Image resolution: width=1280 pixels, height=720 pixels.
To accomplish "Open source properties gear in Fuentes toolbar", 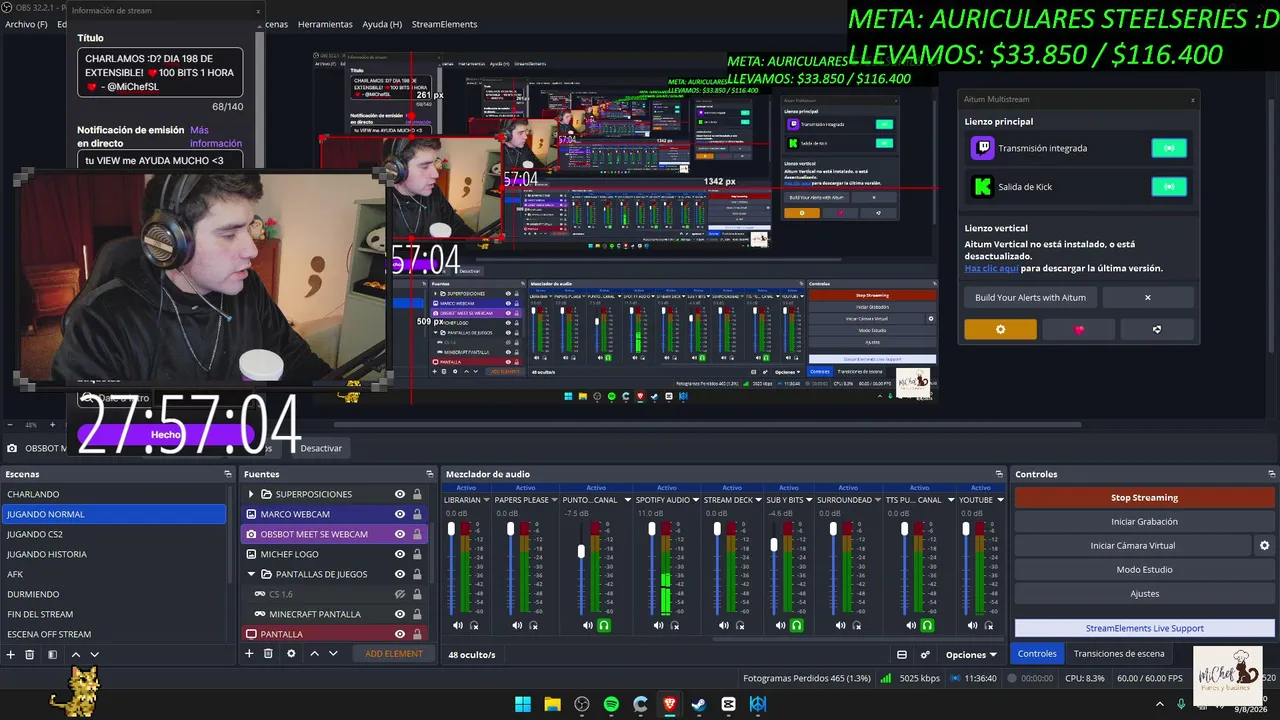I will 291,653.
